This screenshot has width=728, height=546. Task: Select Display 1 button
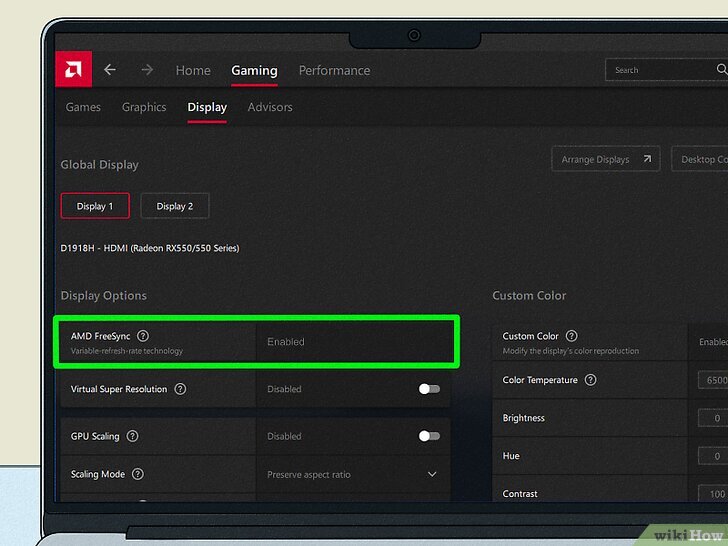point(95,206)
